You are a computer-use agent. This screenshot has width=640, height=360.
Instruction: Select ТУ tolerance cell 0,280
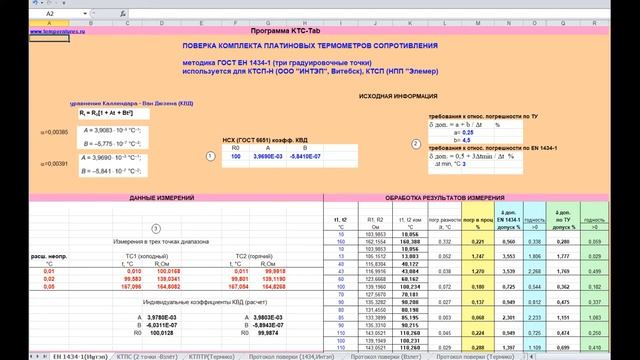pyautogui.click(x=563, y=242)
